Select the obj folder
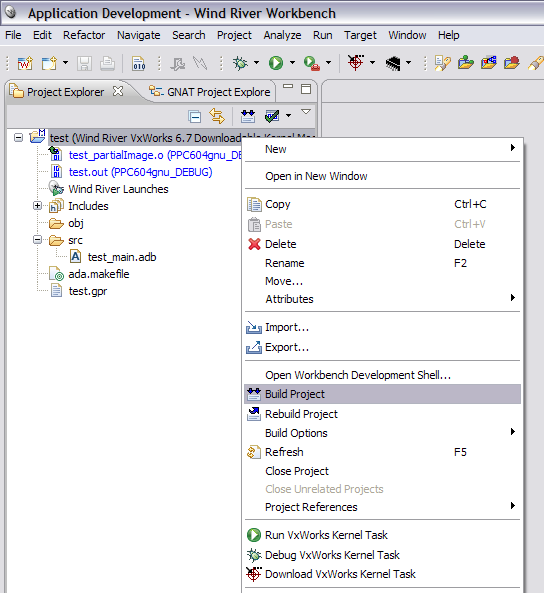 (x=76, y=223)
